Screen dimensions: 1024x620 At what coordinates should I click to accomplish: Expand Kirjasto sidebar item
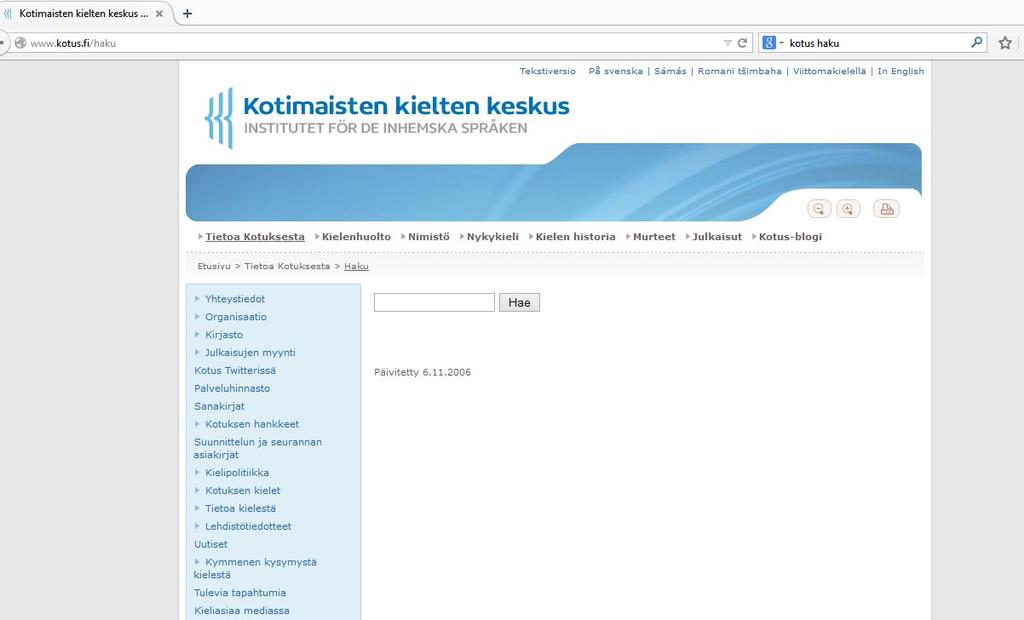tap(223, 334)
